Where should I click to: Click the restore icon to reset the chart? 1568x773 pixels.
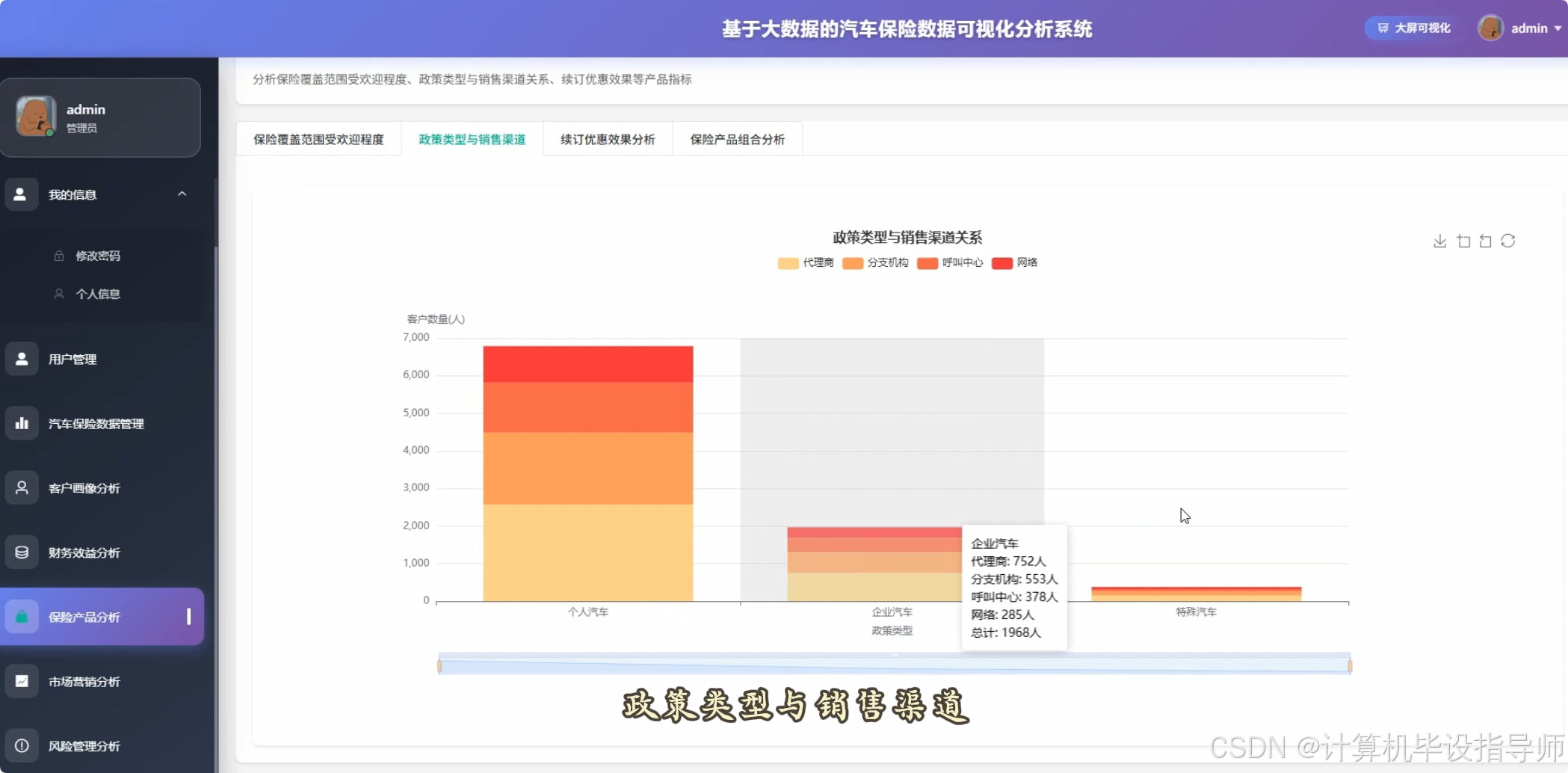[x=1486, y=241]
